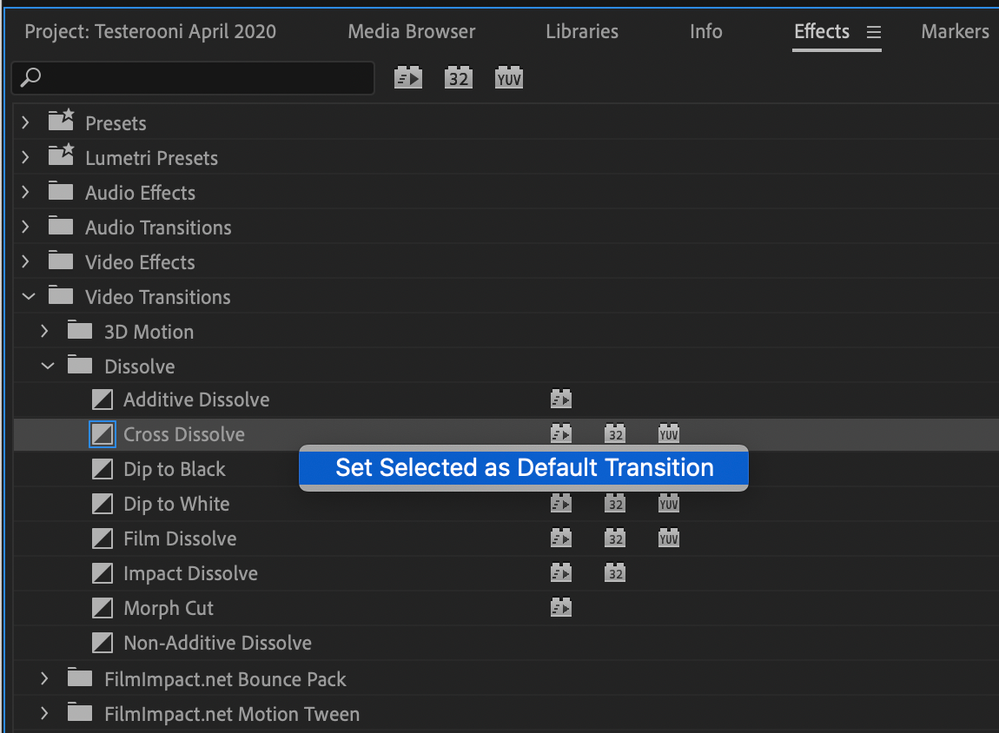Collapse the Dissolve folder
The width and height of the screenshot is (999, 733).
click(47, 367)
